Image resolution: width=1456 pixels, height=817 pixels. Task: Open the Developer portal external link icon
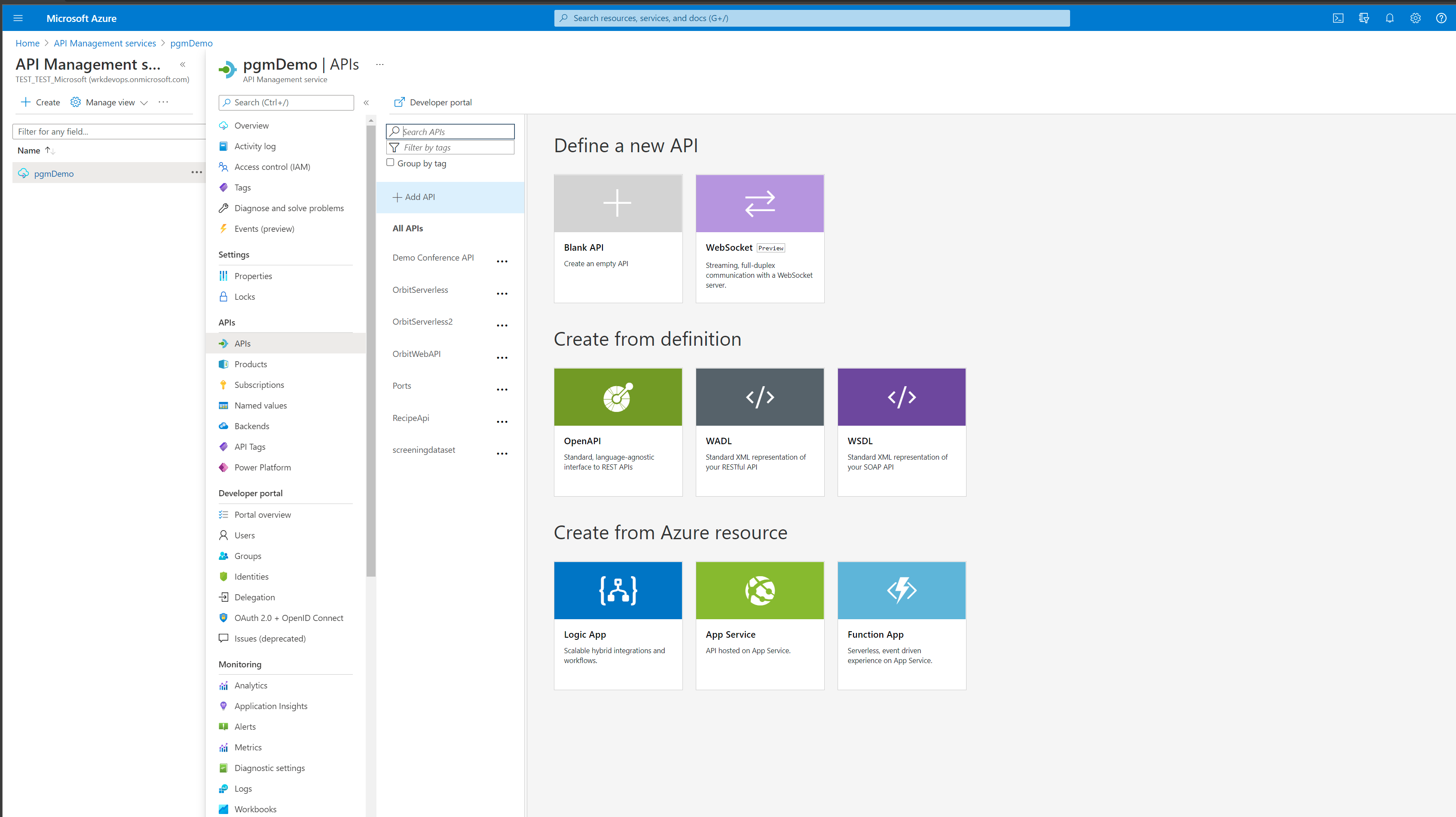coord(399,102)
